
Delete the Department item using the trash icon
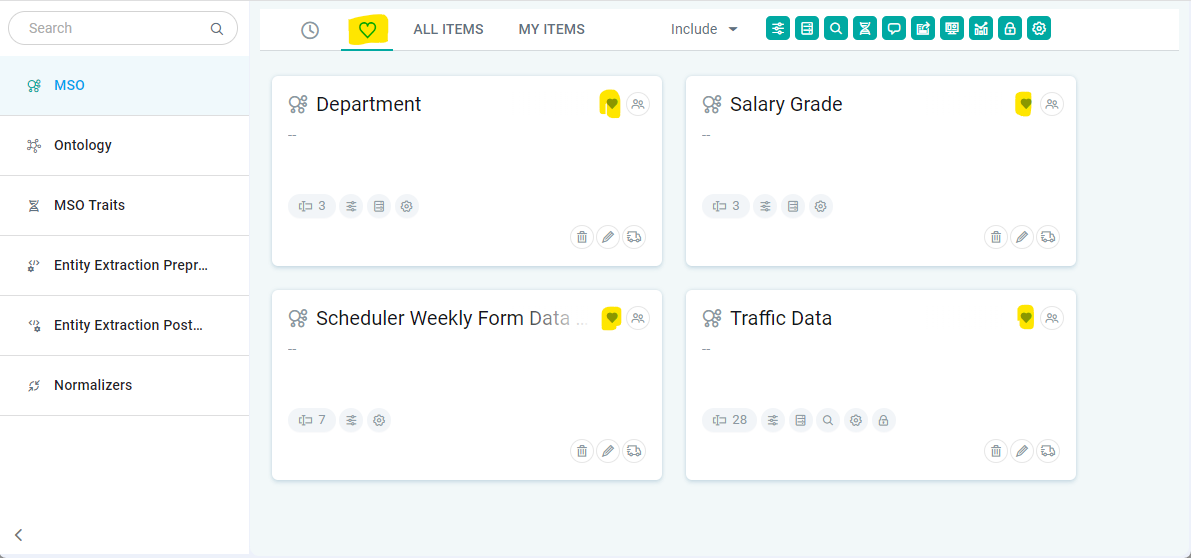coord(581,237)
